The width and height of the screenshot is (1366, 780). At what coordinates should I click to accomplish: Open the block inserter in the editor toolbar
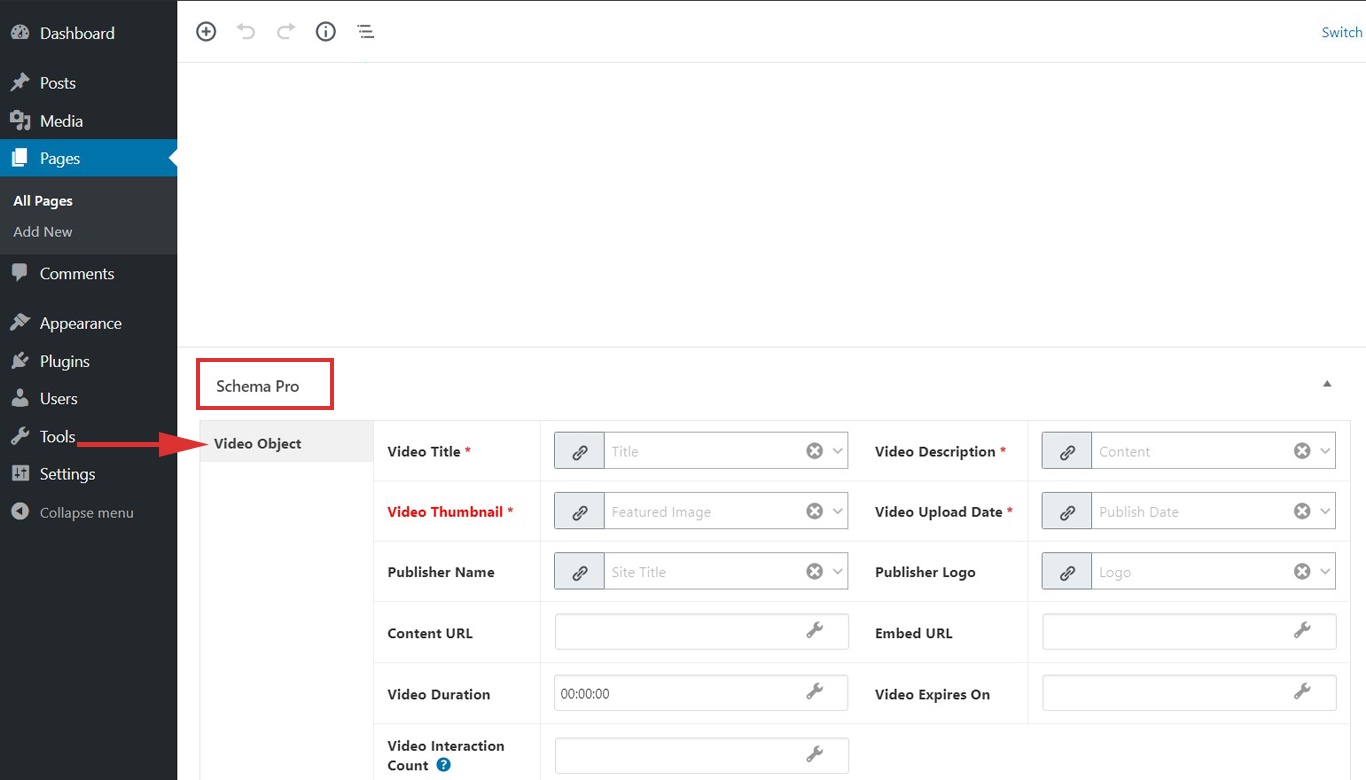coord(206,31)
